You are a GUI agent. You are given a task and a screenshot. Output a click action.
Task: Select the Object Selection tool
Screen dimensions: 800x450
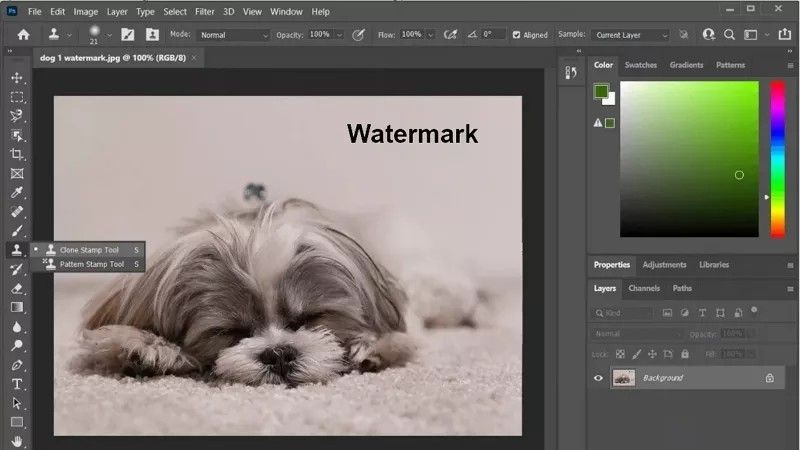point(17,135)
